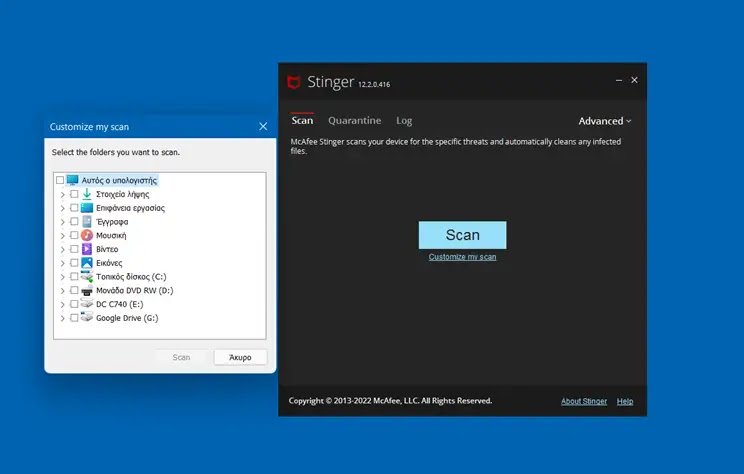Close the Customize my scan dialog

[x=263, y=127]
